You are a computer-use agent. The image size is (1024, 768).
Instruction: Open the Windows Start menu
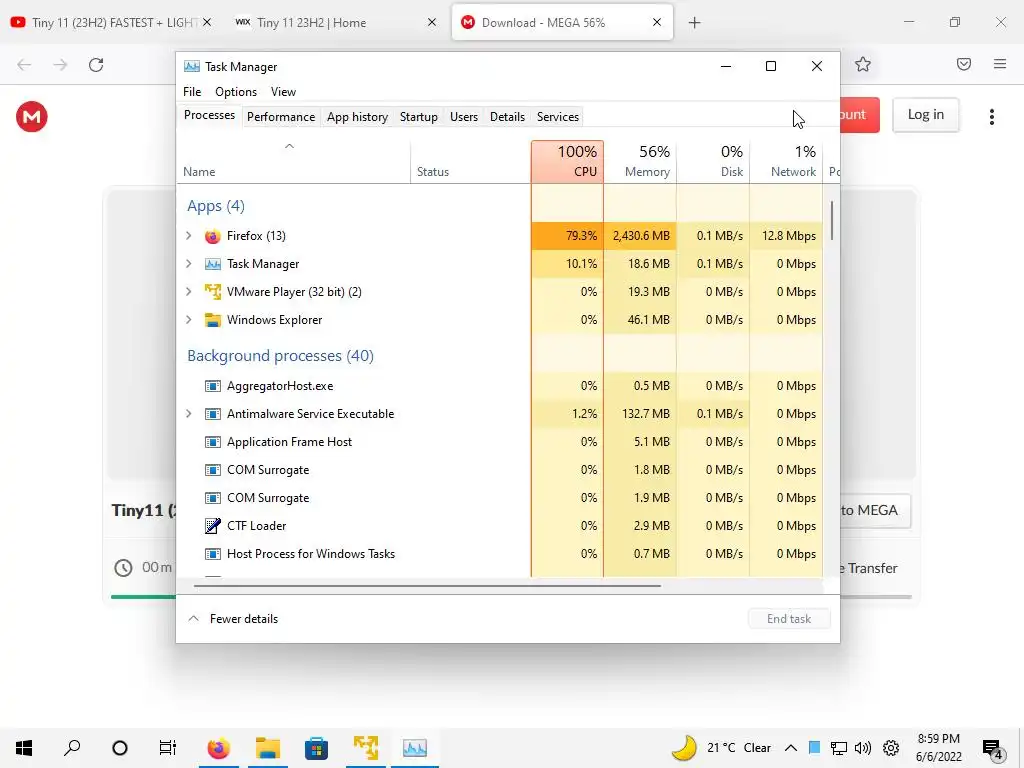(24, 748)
